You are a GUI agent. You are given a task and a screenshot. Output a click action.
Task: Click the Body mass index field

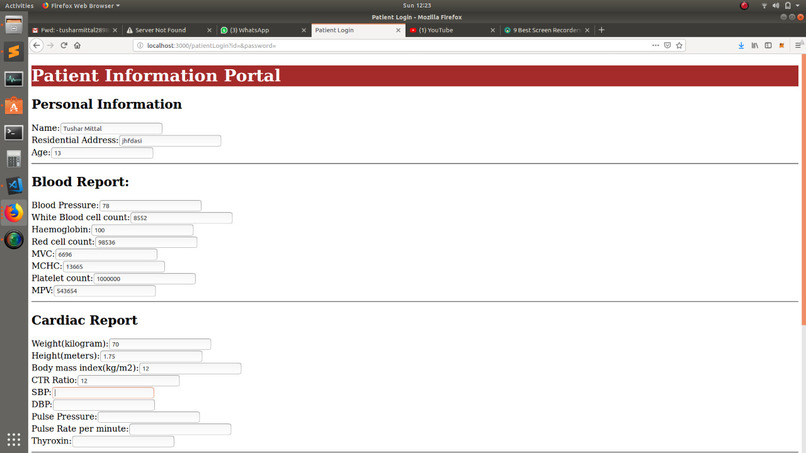(190, 368)
